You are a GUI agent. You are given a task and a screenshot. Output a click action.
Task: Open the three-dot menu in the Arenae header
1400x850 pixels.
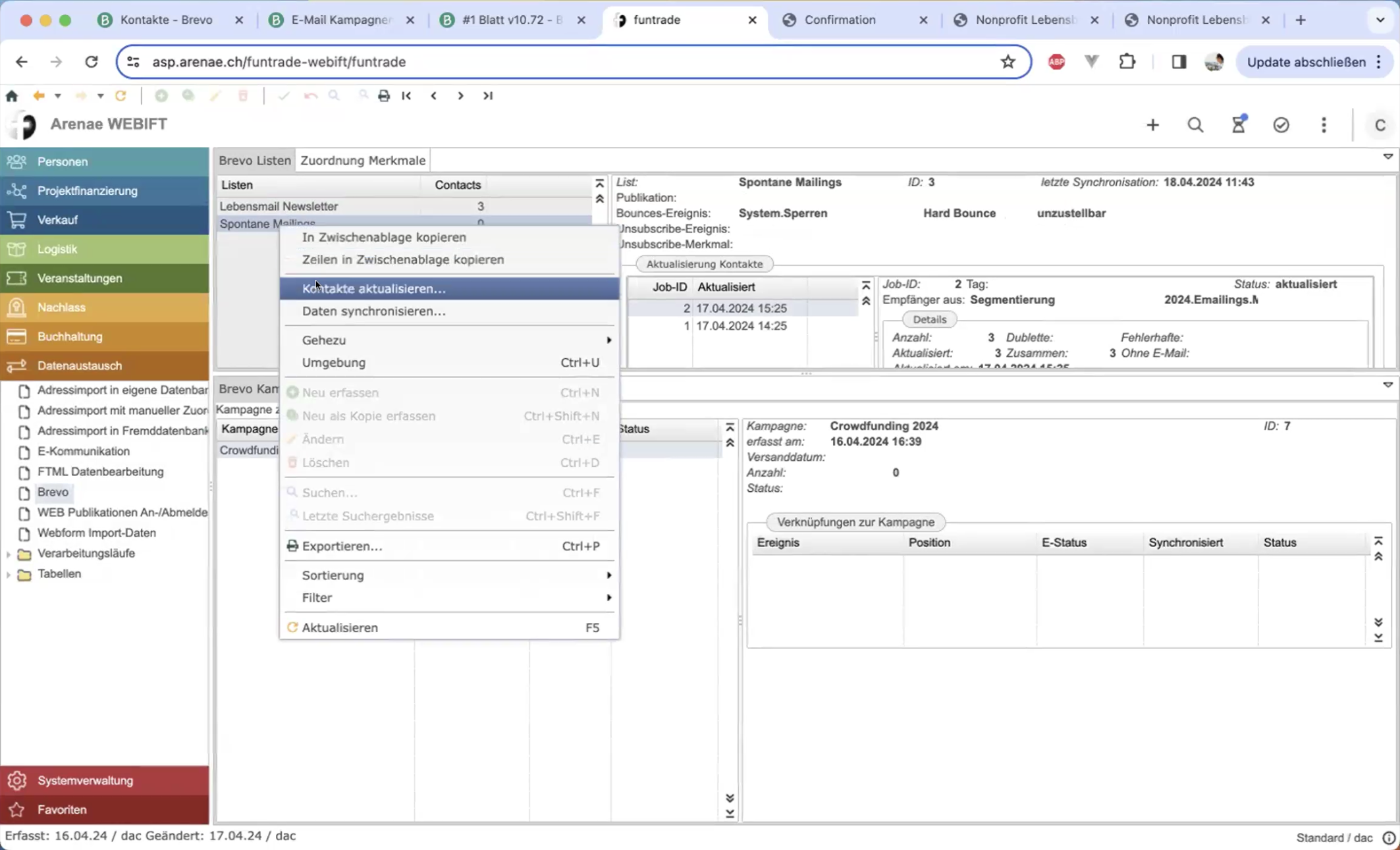point(1324,125)
